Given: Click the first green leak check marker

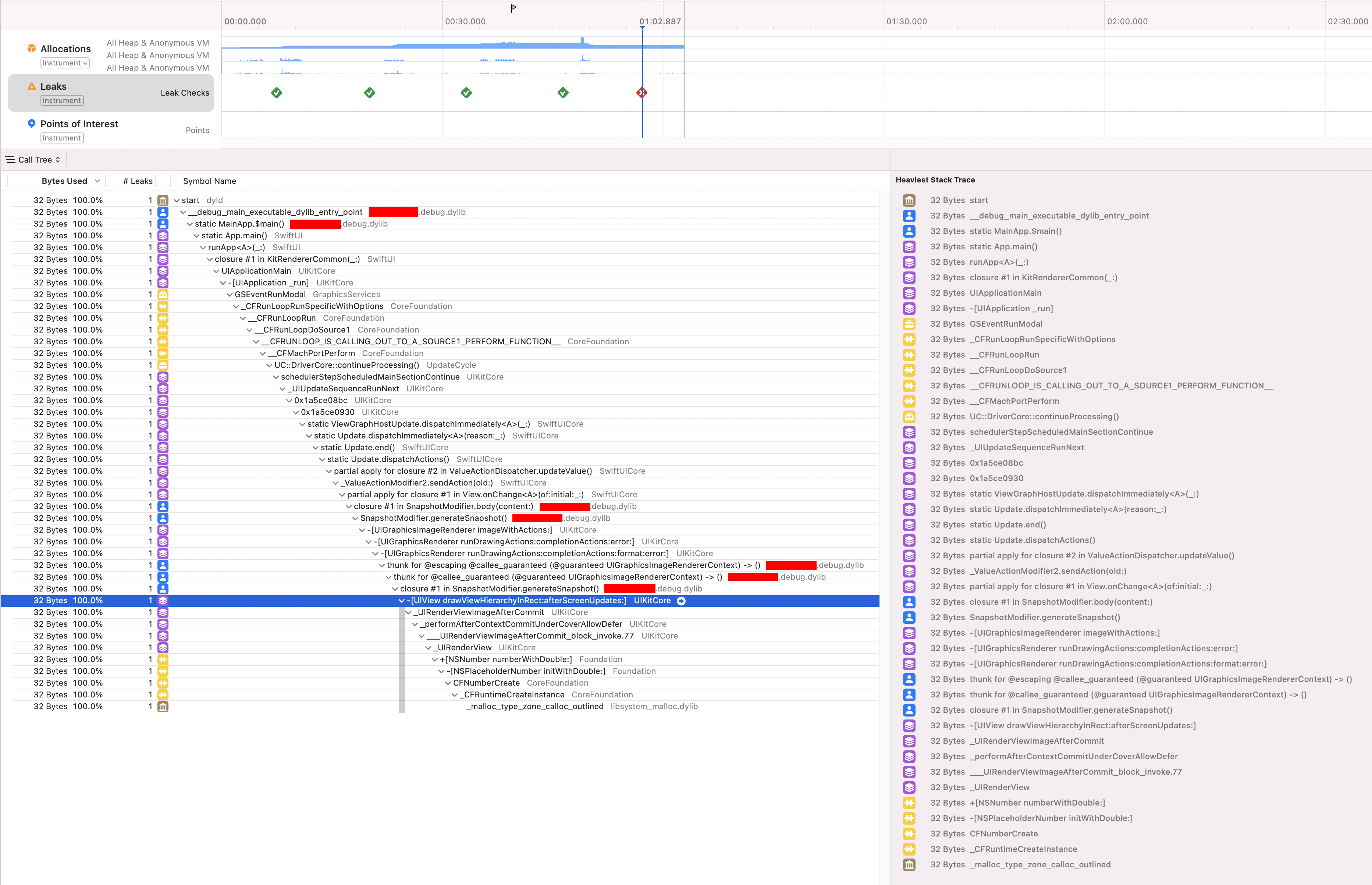Looking at the screenshot, I should (276, 93).
